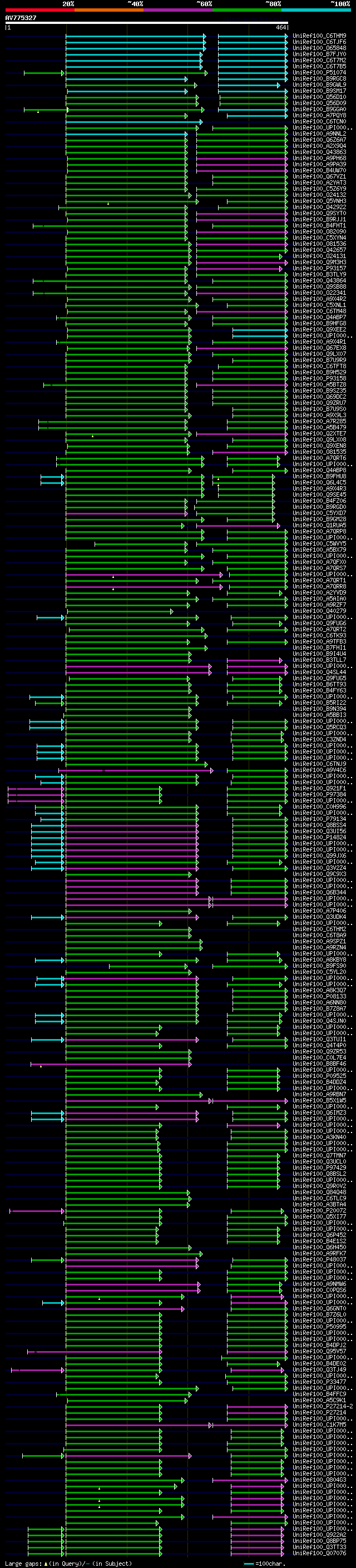Select hit label UniRef100_P79134

[x=319, y=819]
